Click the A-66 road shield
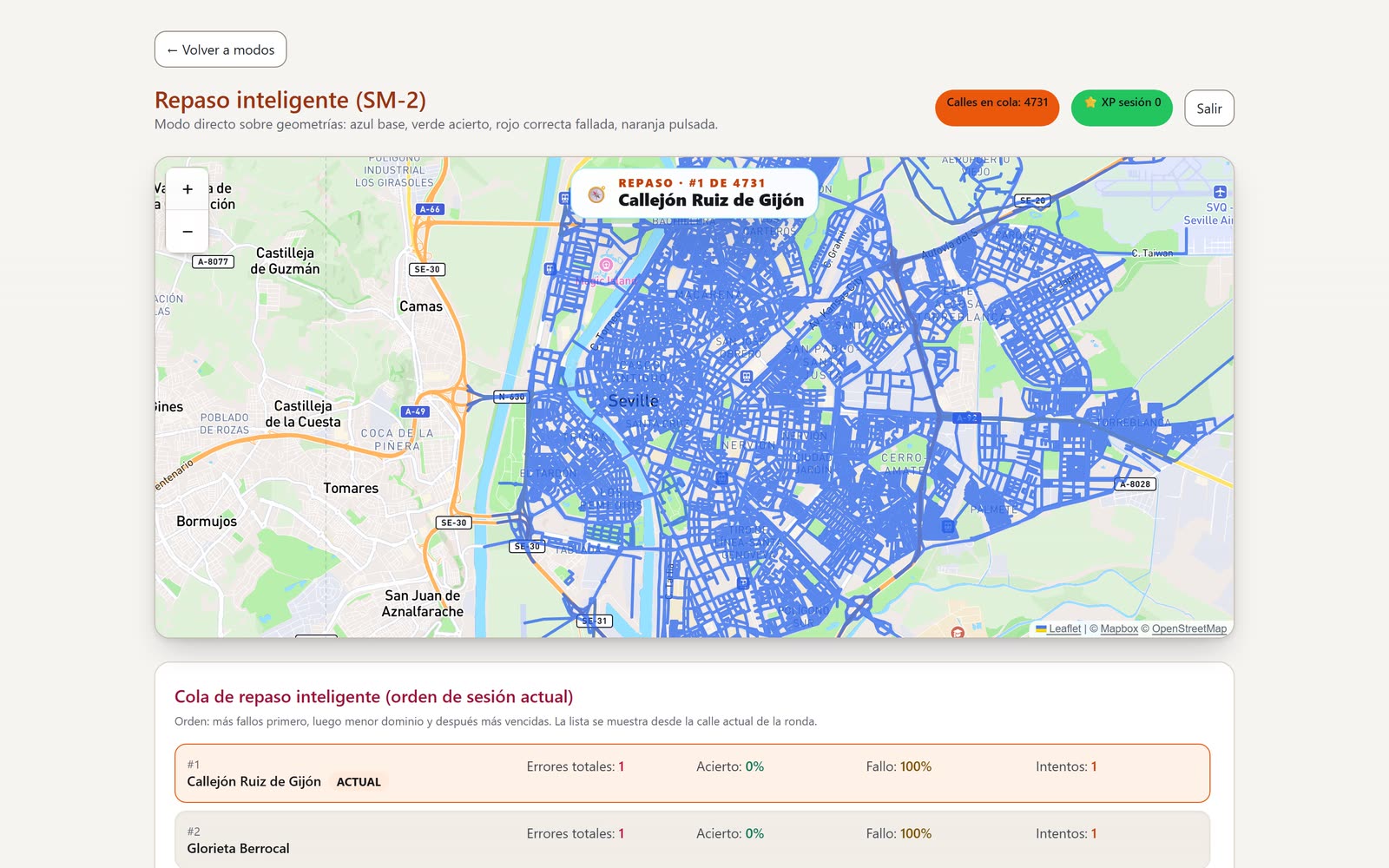 (430, 209)
